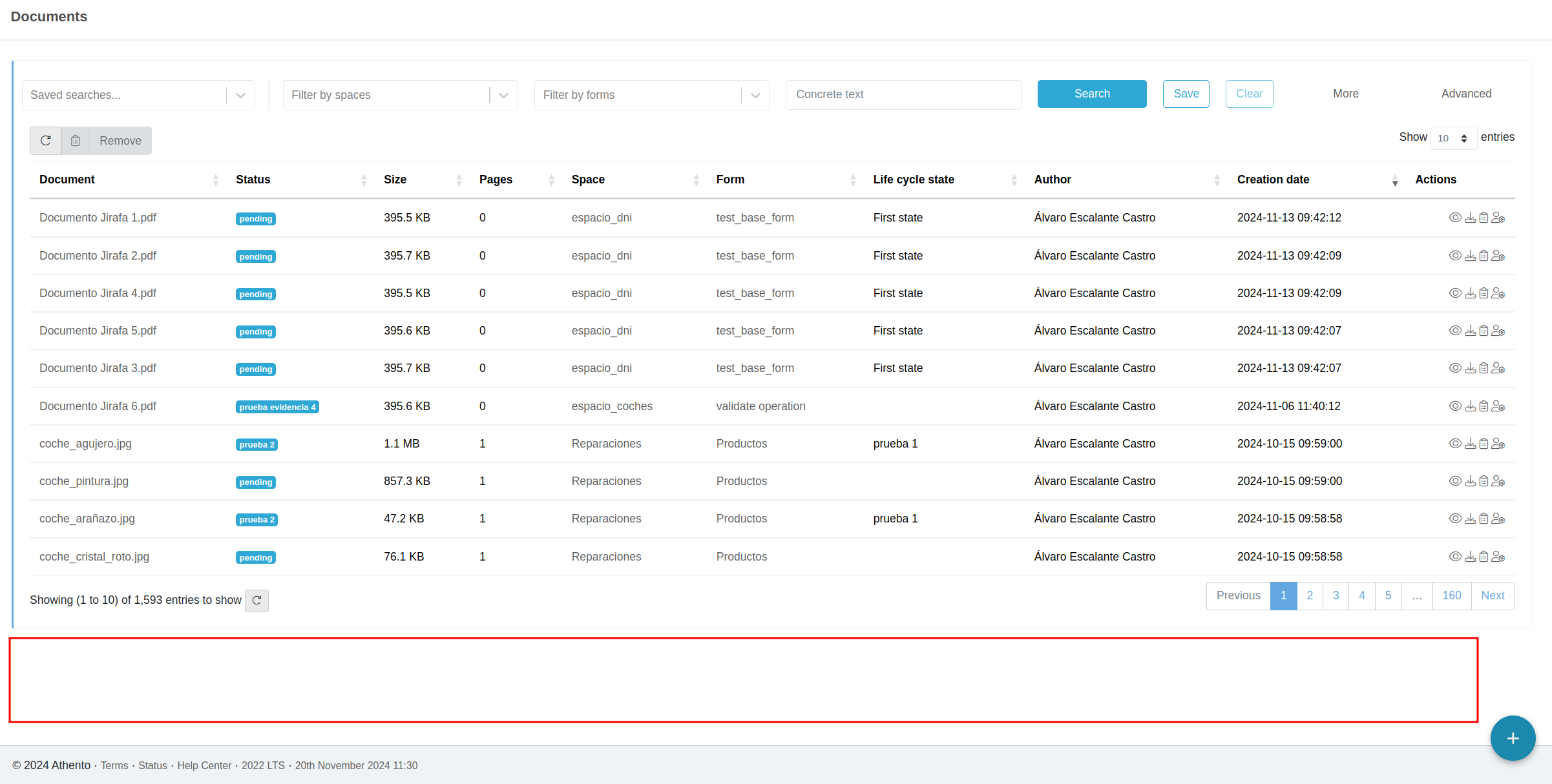Click eye icon for Documento Jirafa 1.pdf
The height and width of the screenshot is (784, 1552).
click(x=1454, y=218)
